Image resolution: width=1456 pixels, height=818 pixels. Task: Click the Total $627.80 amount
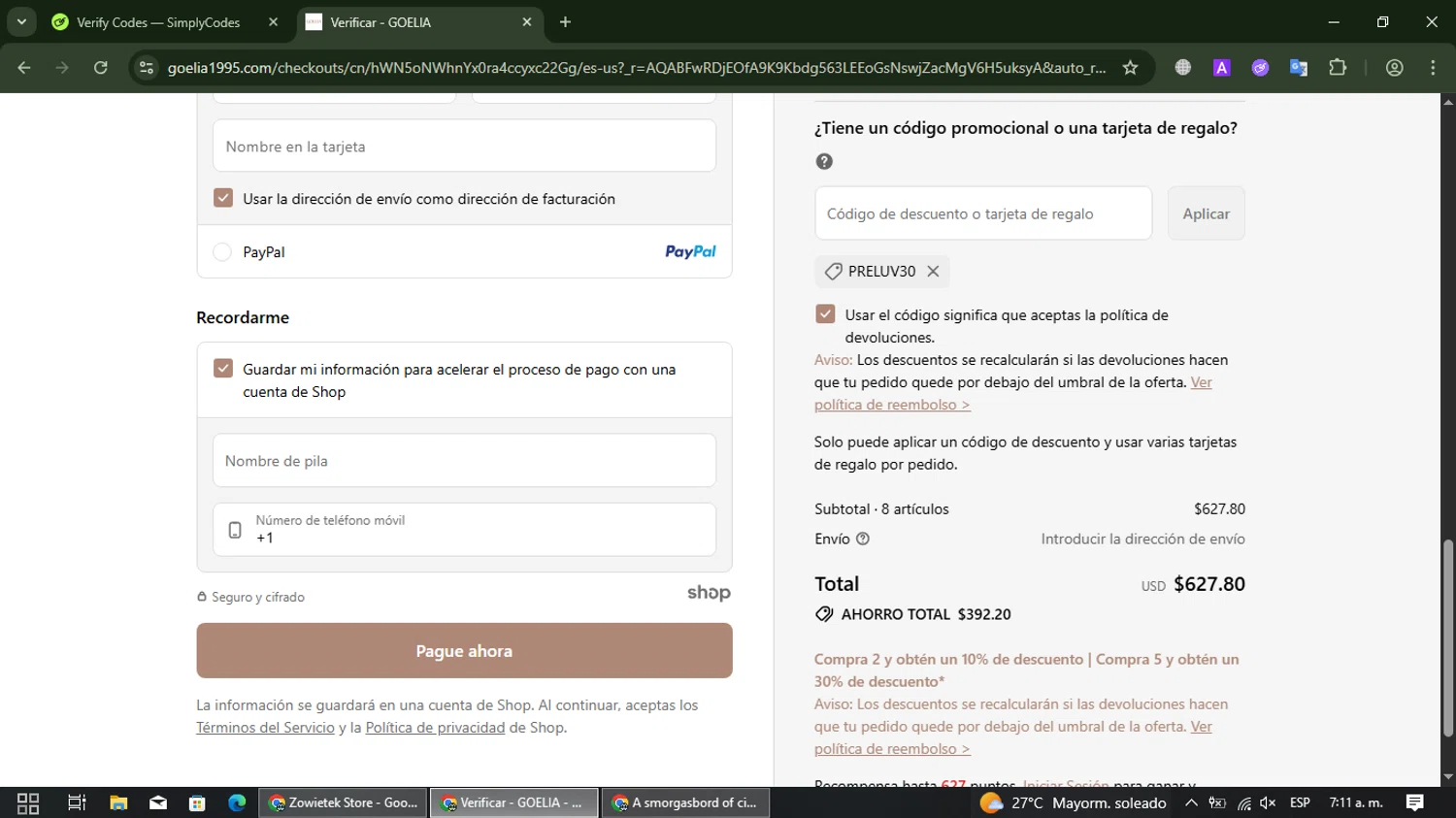tap(1209, 584)
